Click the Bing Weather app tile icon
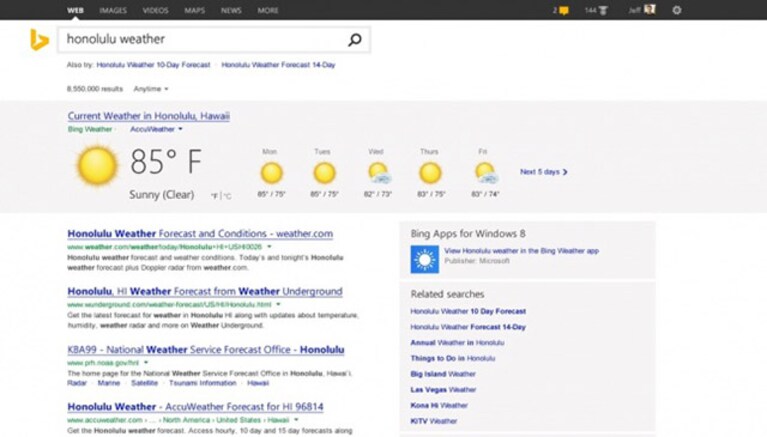 [x=425, y=259]
